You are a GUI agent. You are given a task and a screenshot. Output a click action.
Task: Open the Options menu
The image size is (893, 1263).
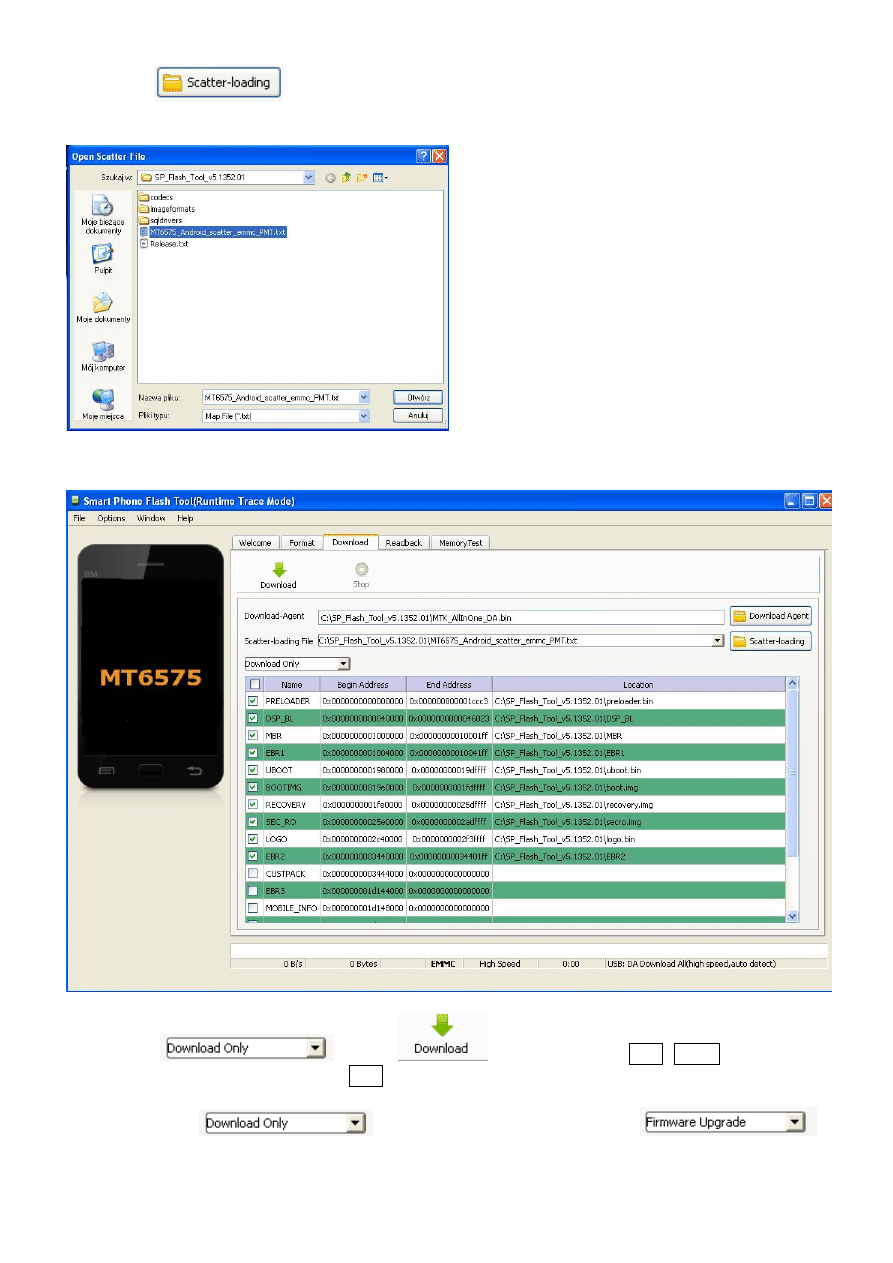pos(111,518)
